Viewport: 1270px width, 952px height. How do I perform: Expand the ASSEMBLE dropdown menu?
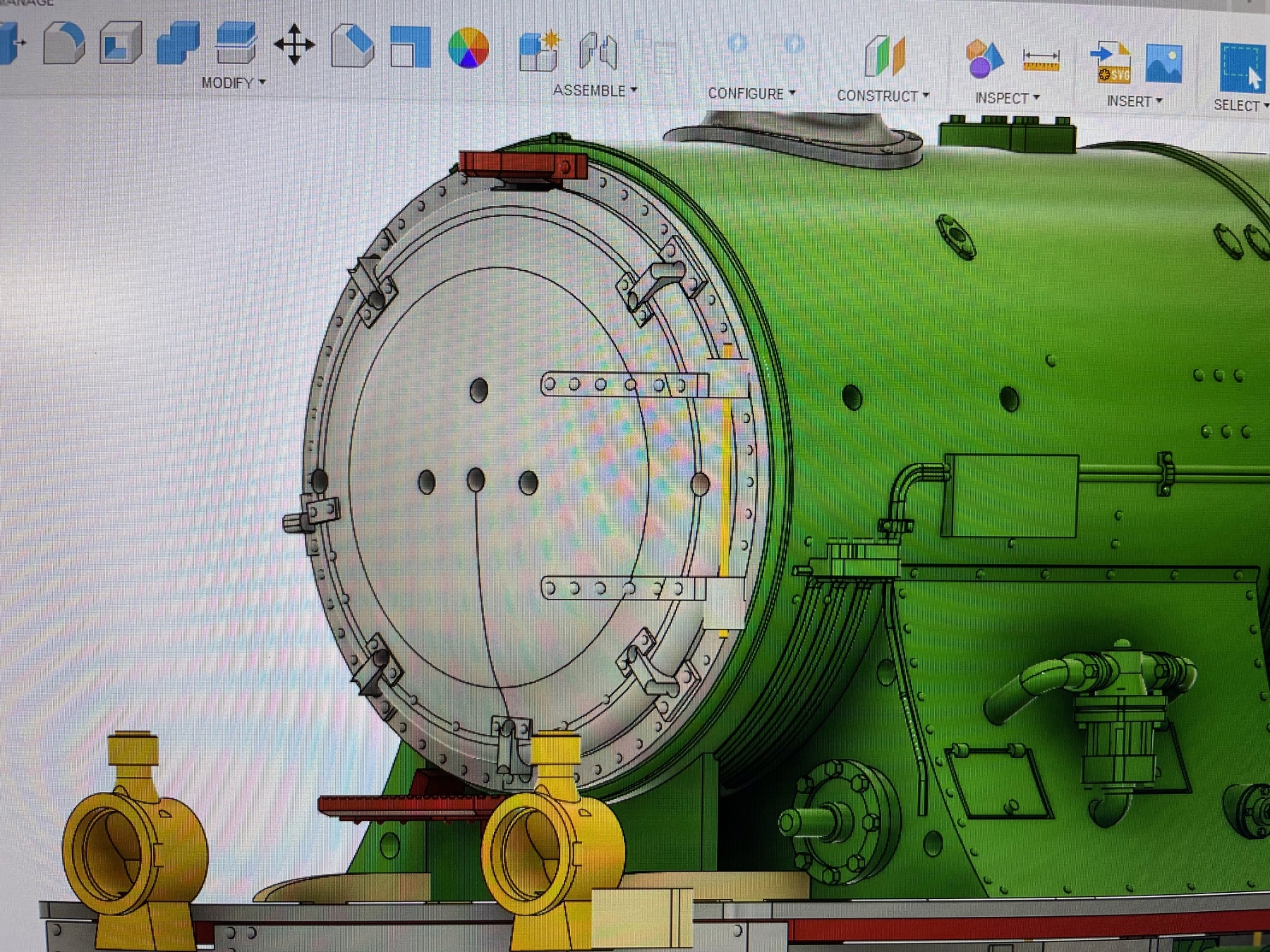tap(595, 90)
